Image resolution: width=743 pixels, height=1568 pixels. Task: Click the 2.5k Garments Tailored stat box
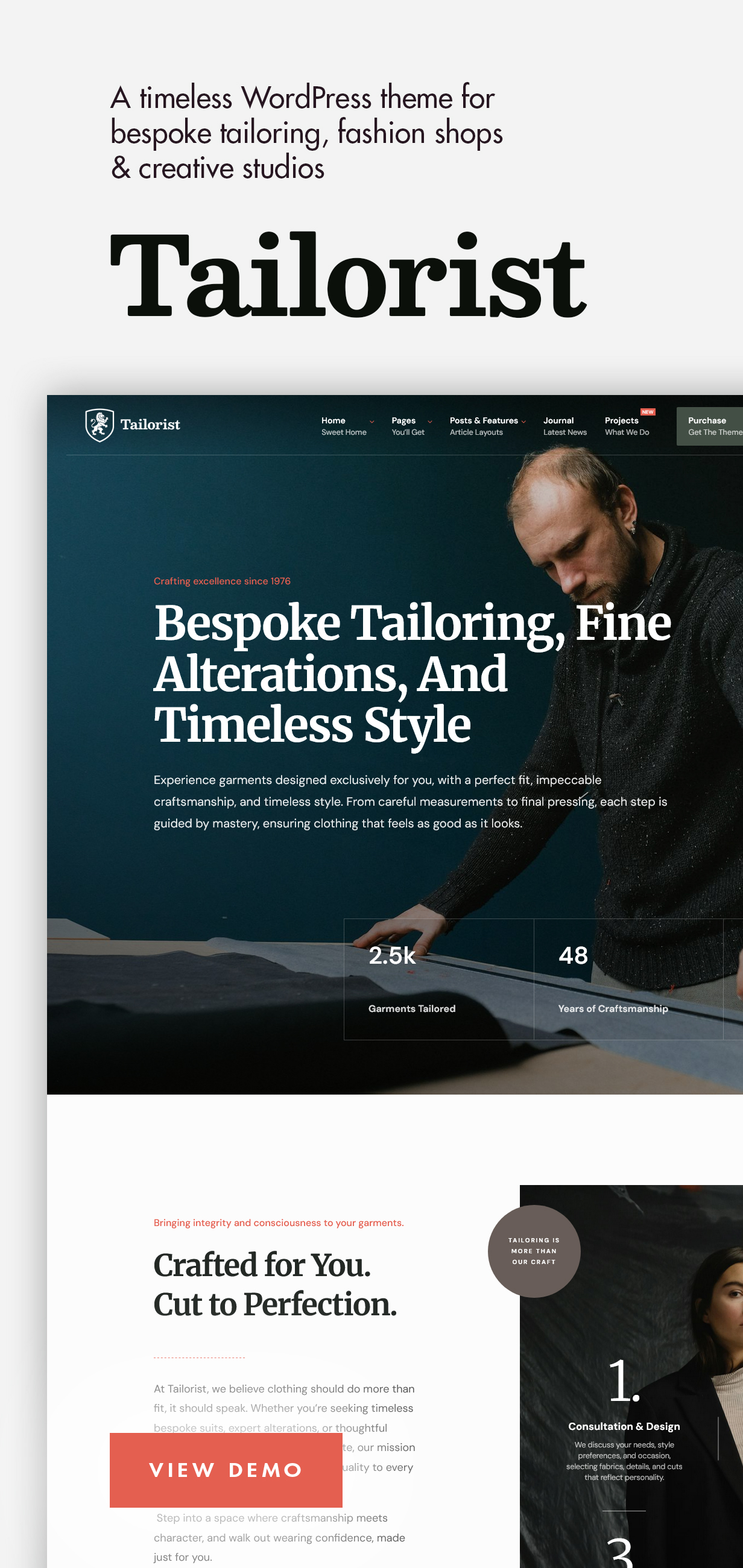pos(438,979)
